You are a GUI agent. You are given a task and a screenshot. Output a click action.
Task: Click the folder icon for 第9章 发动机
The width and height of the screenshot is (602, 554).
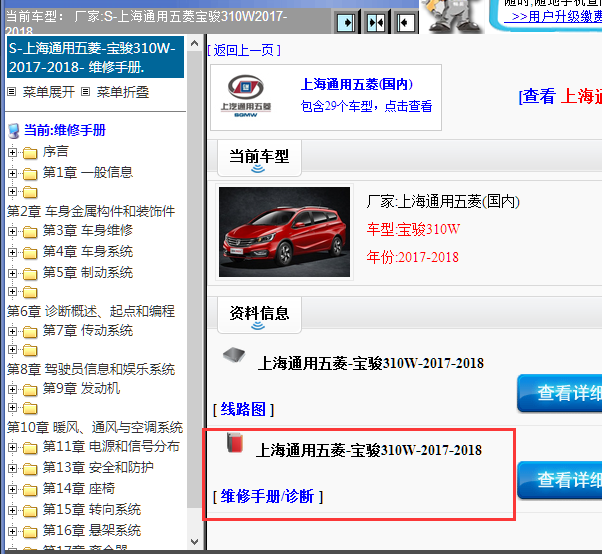(30, 390)
